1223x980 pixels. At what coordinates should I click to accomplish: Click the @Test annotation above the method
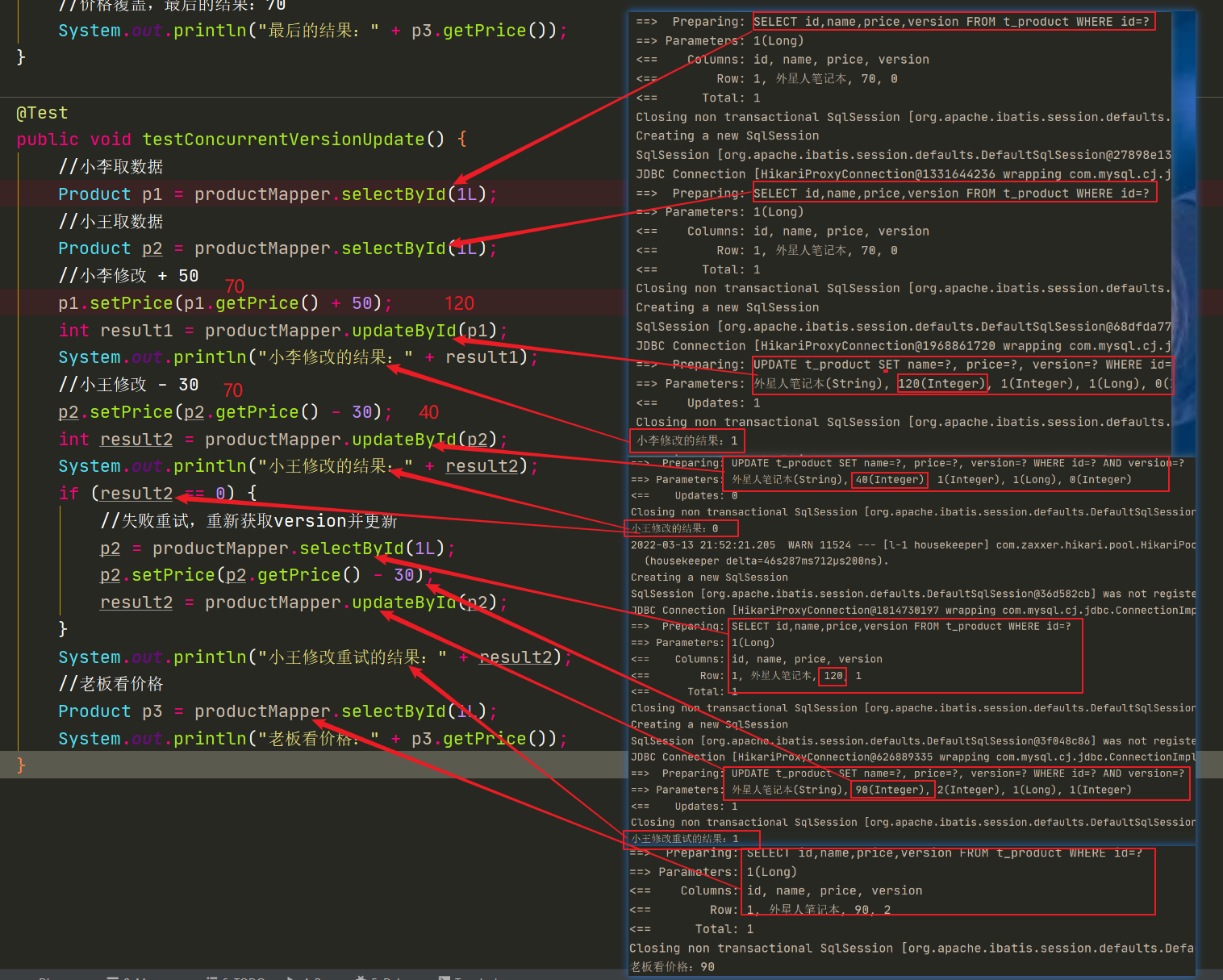coord(42,113)
